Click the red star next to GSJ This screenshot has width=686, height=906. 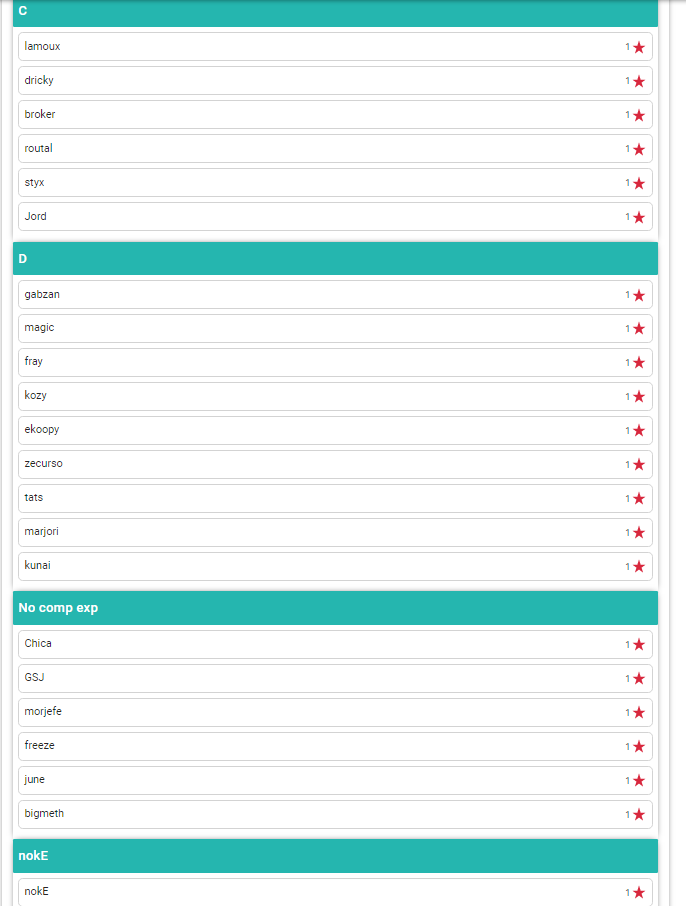[639, 679]
